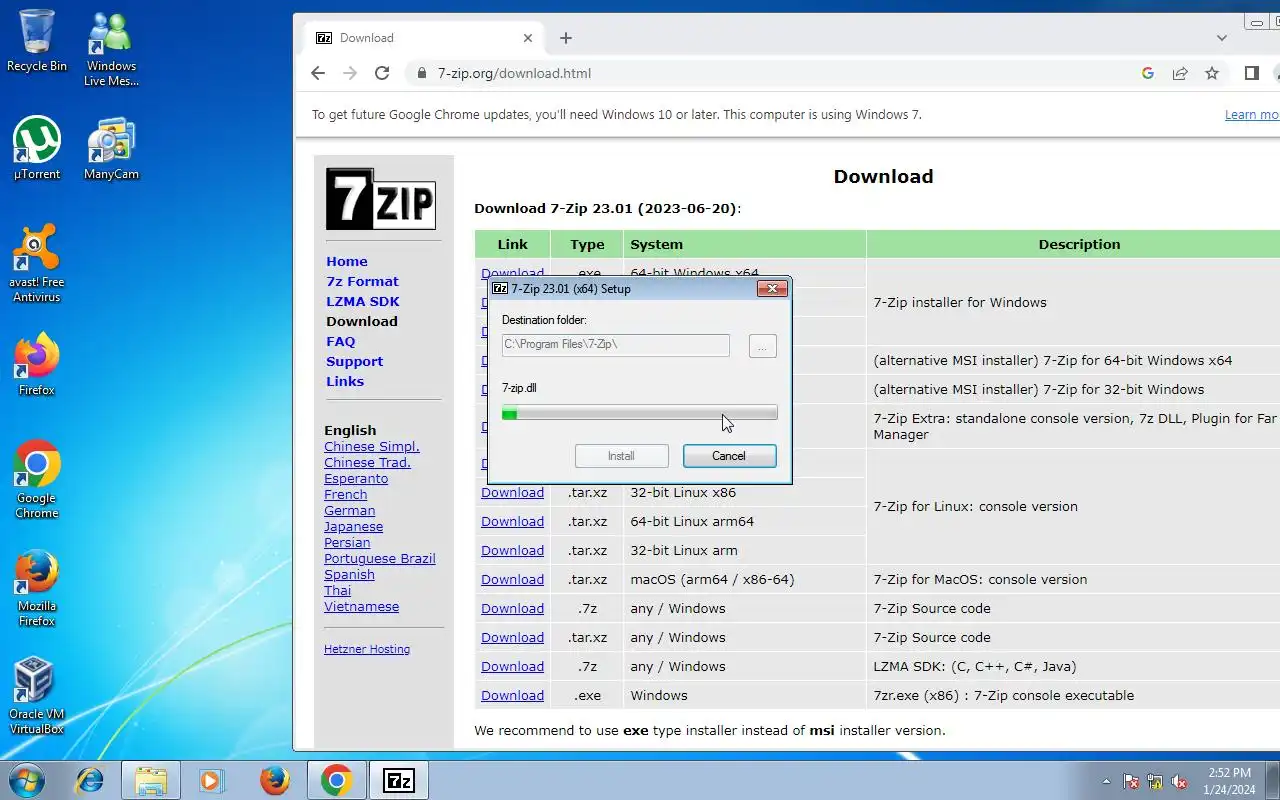Switch language to Chinese Simpl.
1280x800 pixels.
pos(372,446)
